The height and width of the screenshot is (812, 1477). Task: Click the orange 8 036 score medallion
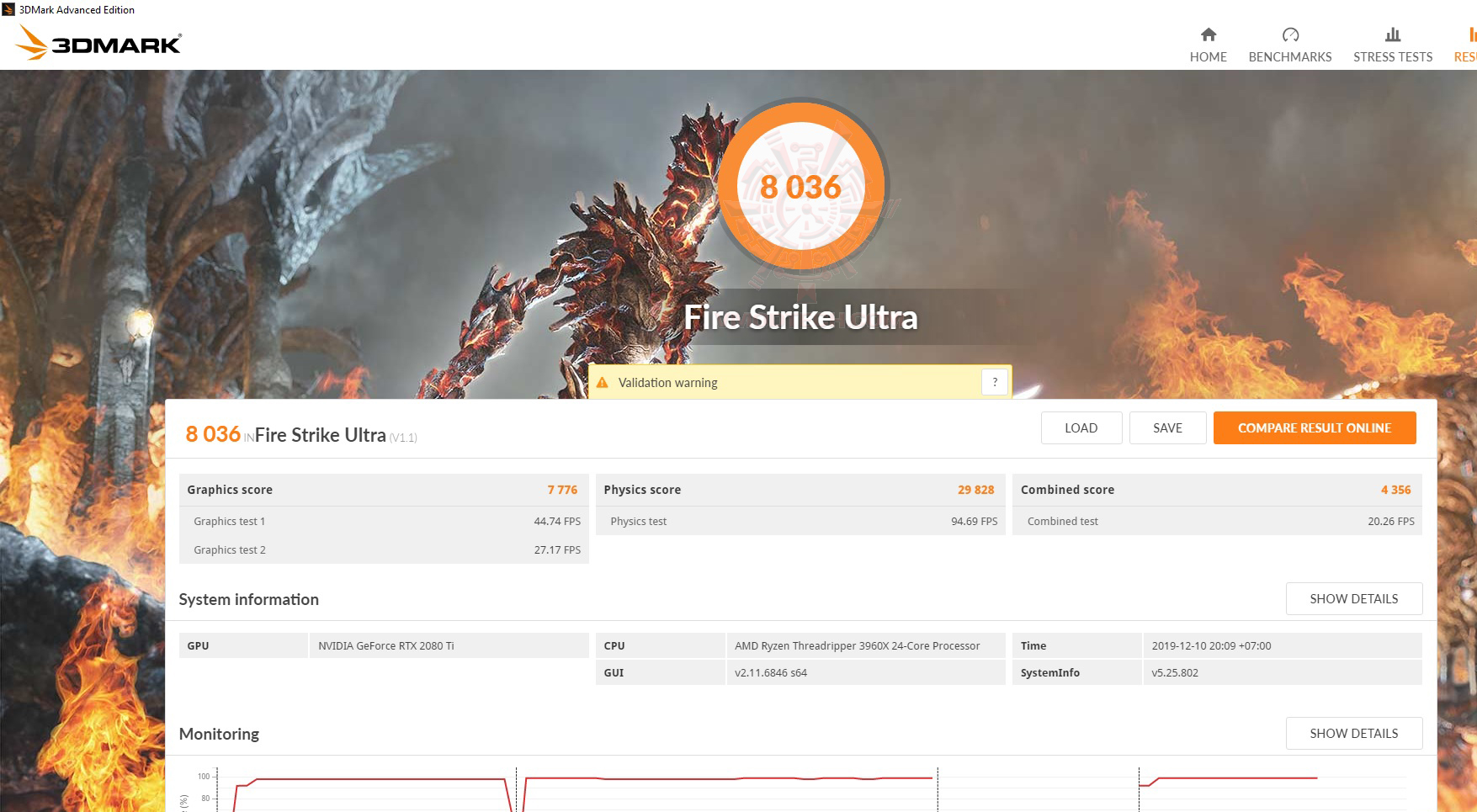(x=800, y=187)
